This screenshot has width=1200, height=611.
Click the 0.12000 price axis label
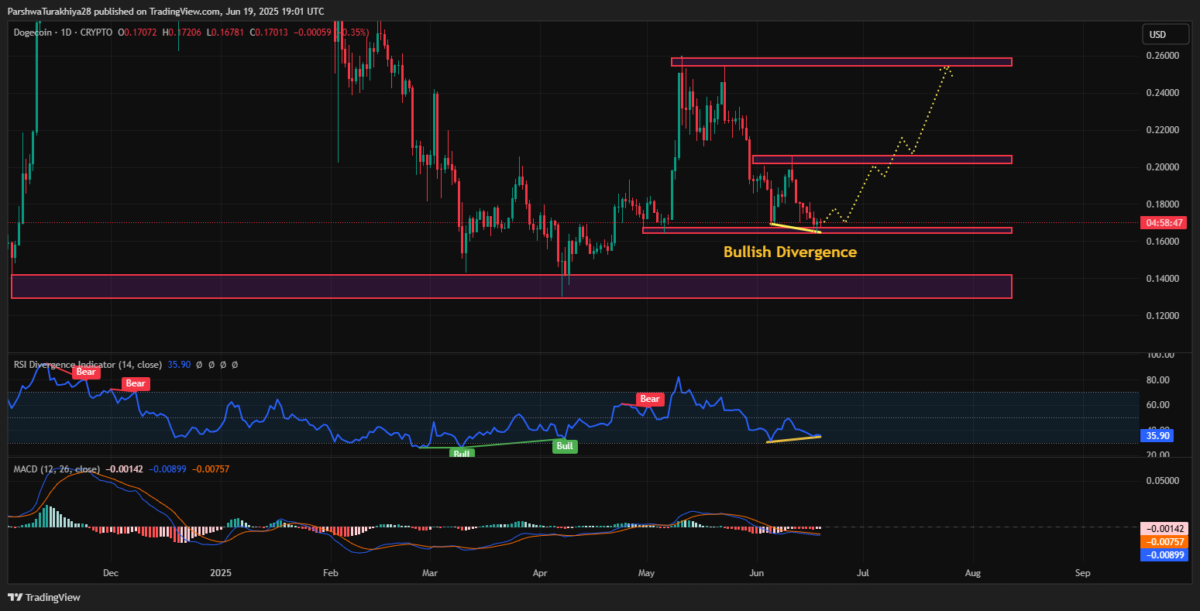(1162, 315)
